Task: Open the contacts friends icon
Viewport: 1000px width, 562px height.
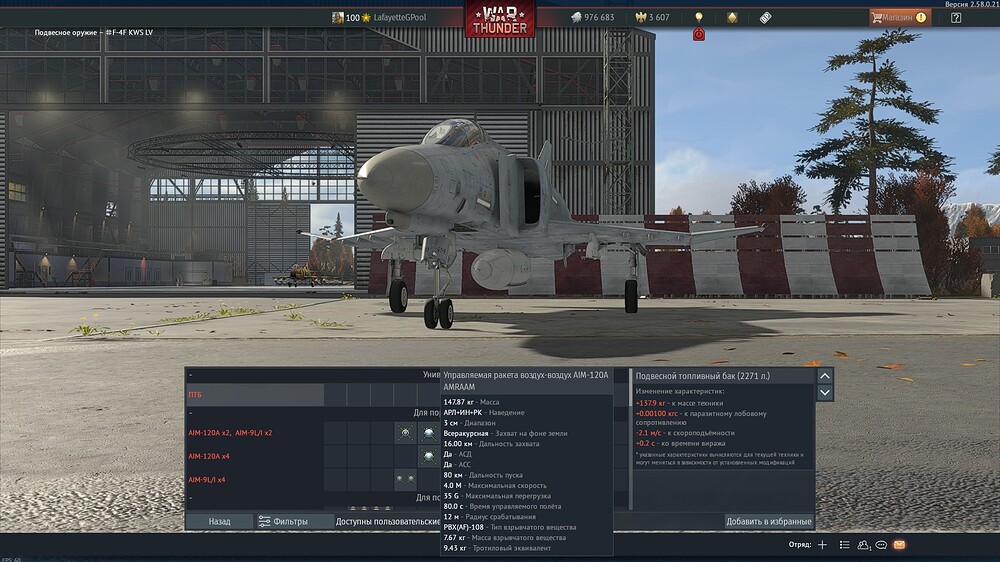Action: click(x=864, y=545)
